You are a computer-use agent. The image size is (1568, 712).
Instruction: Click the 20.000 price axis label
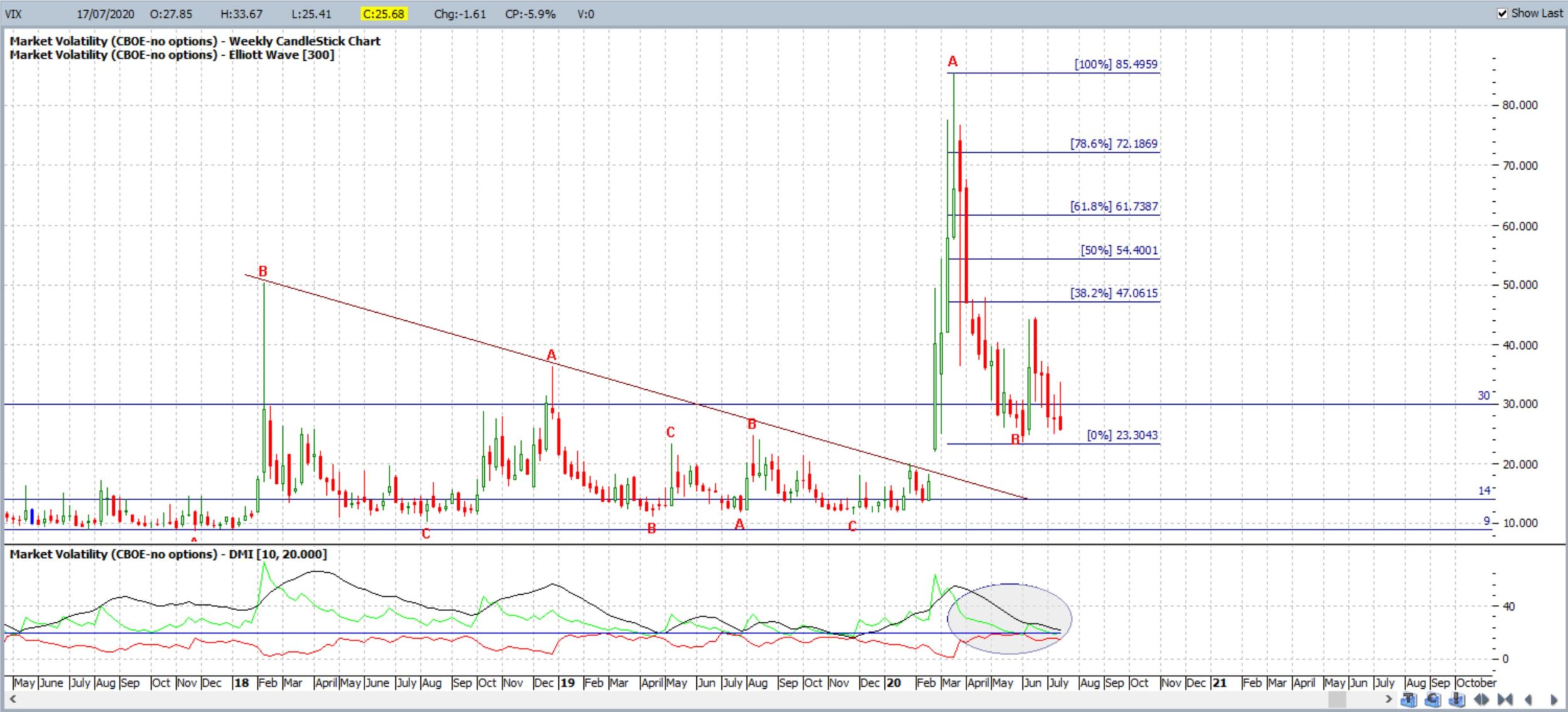pyautogui.click(x=1520, y=464)
